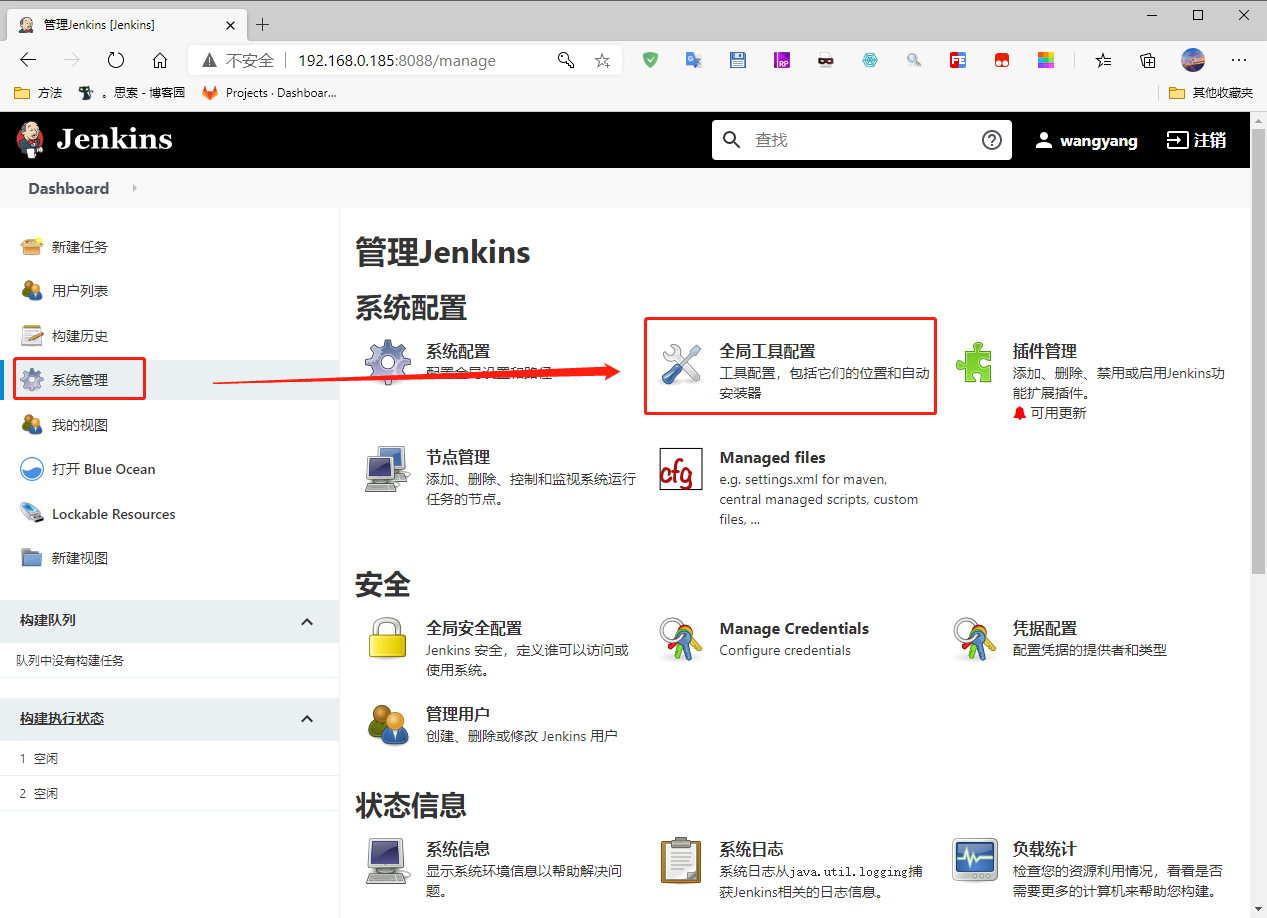1267x918 pixels.
Task: Click the 我的视图 sidebar icon
Action: (32, 425)
